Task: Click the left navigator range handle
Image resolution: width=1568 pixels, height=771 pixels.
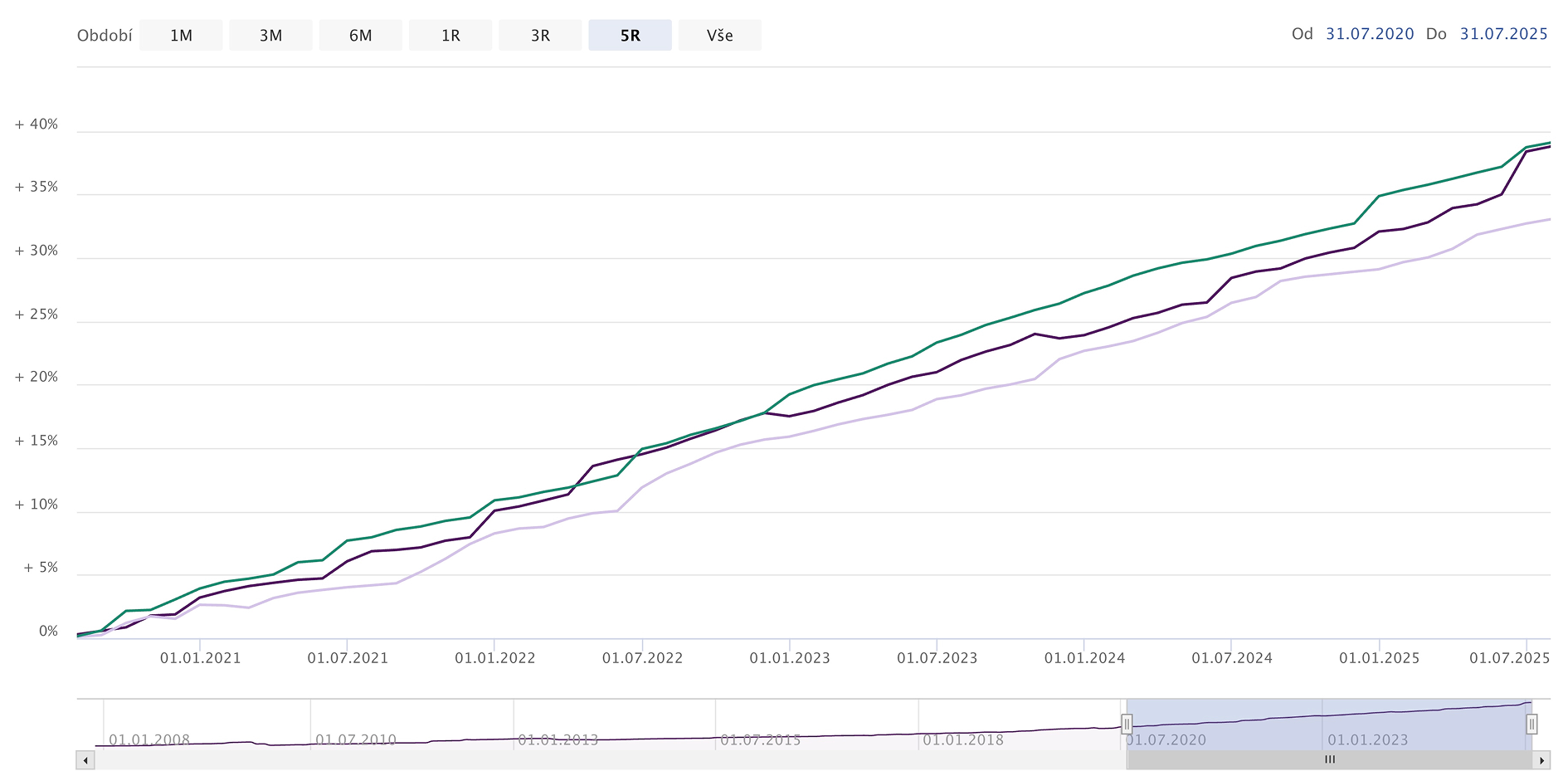Action: (1127, 724)
